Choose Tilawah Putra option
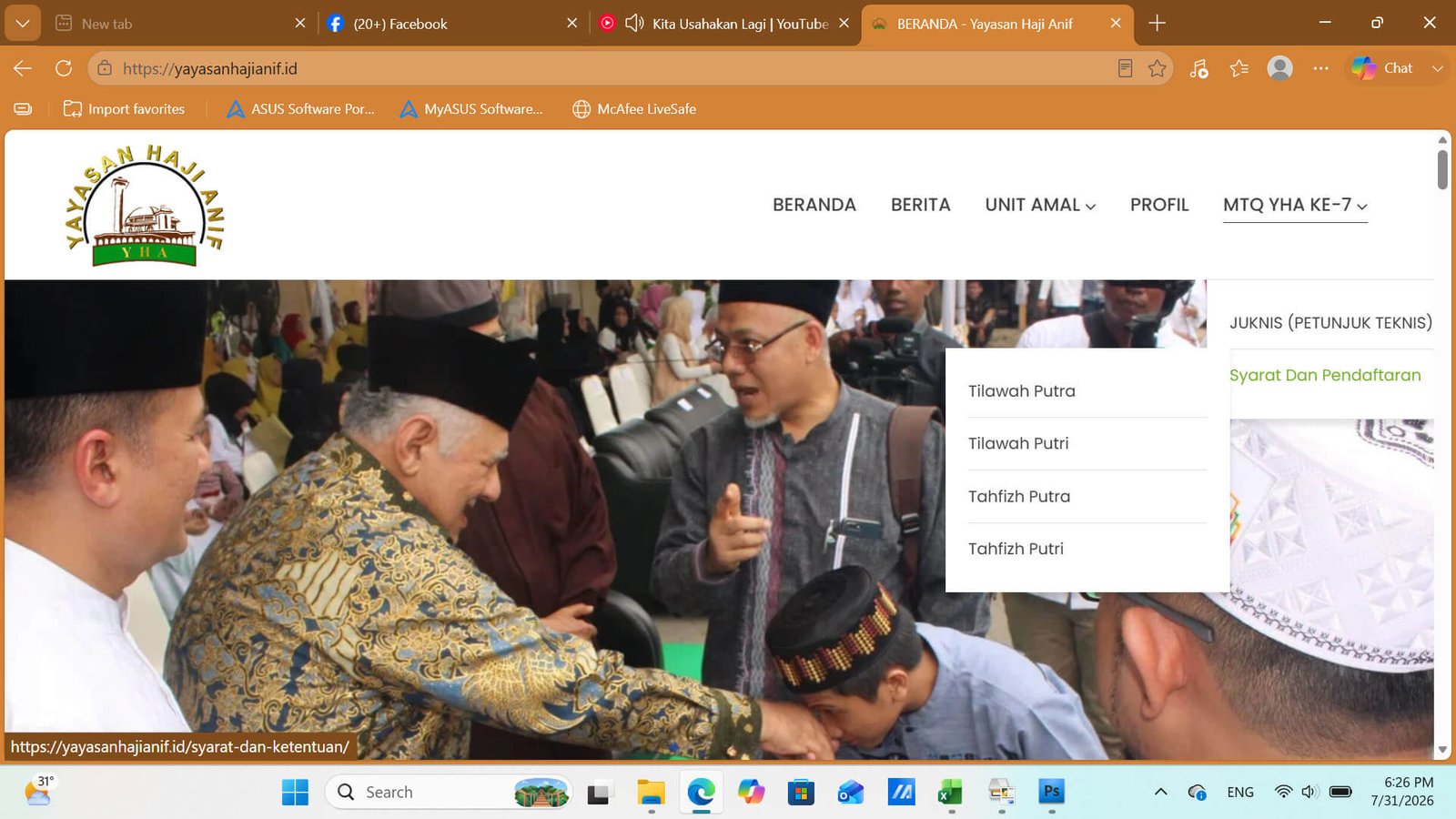The width and height of the screenshot is (1456, 819). pyautogui.click(x=1022, y=391)
